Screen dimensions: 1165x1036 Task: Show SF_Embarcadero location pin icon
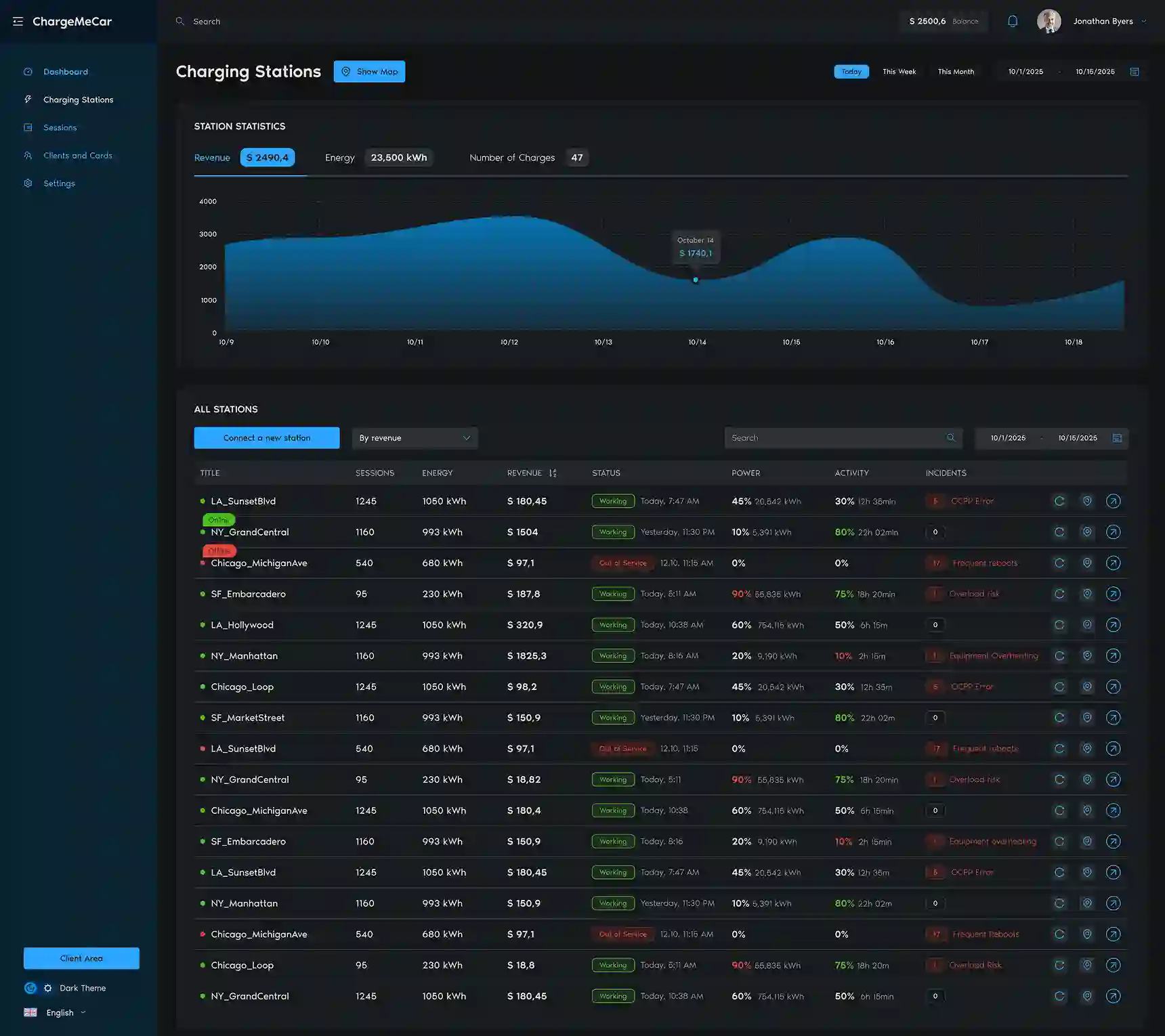tap(1087, 594)
